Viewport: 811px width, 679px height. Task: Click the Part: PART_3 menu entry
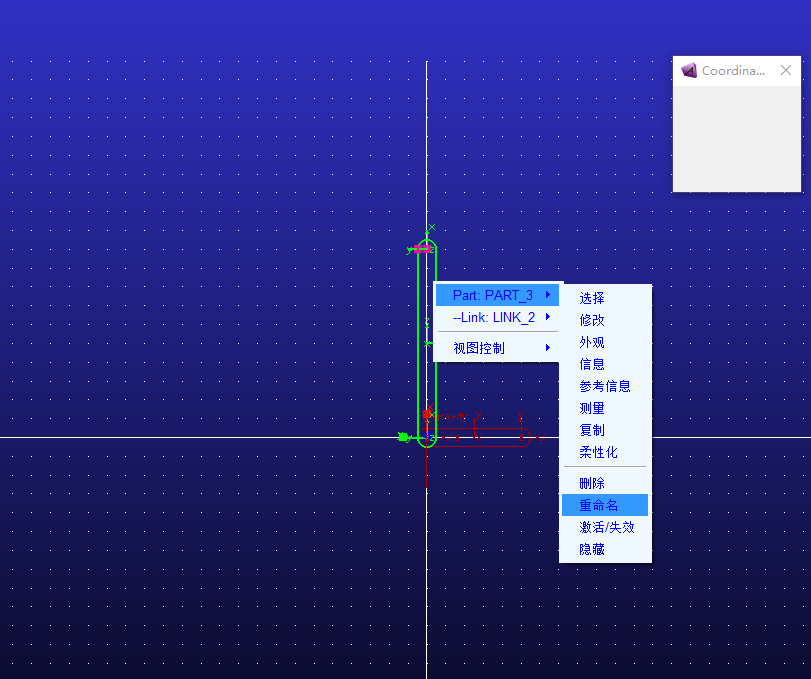coord(492,295)
